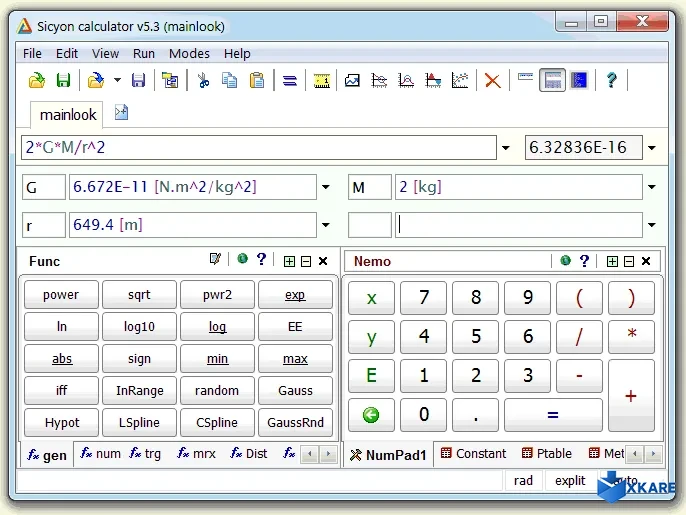Toggle the blue dark panel view toolbar button
Image resolution: width=686 pixels, height=515 pixels.
pos(579,81)
